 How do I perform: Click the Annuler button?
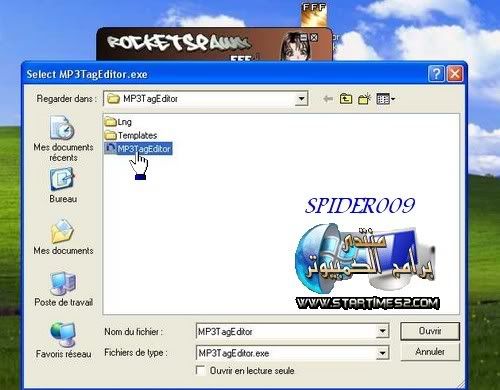[x=430, y=352]
